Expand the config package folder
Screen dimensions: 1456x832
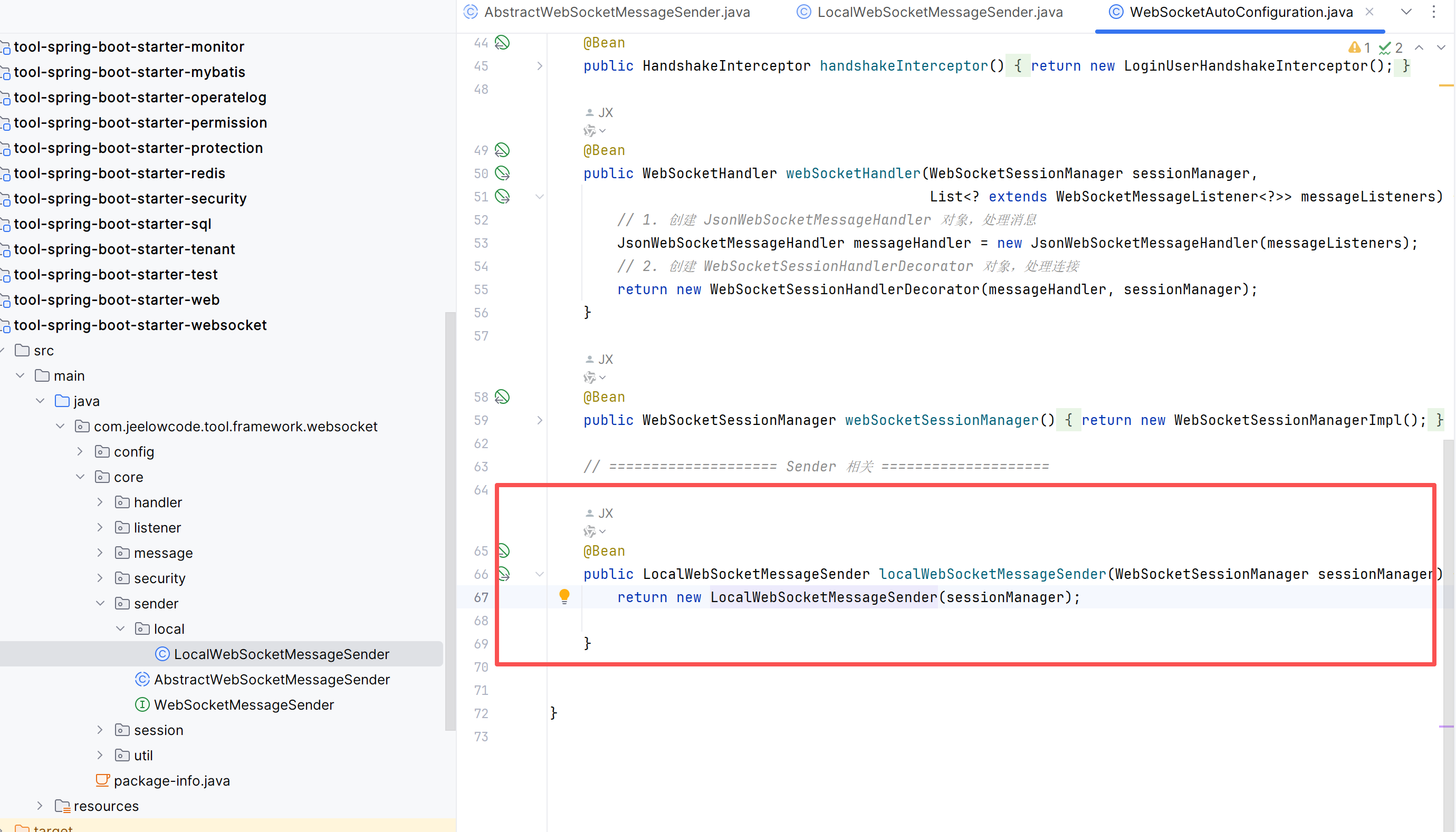(x=80, y=452)
